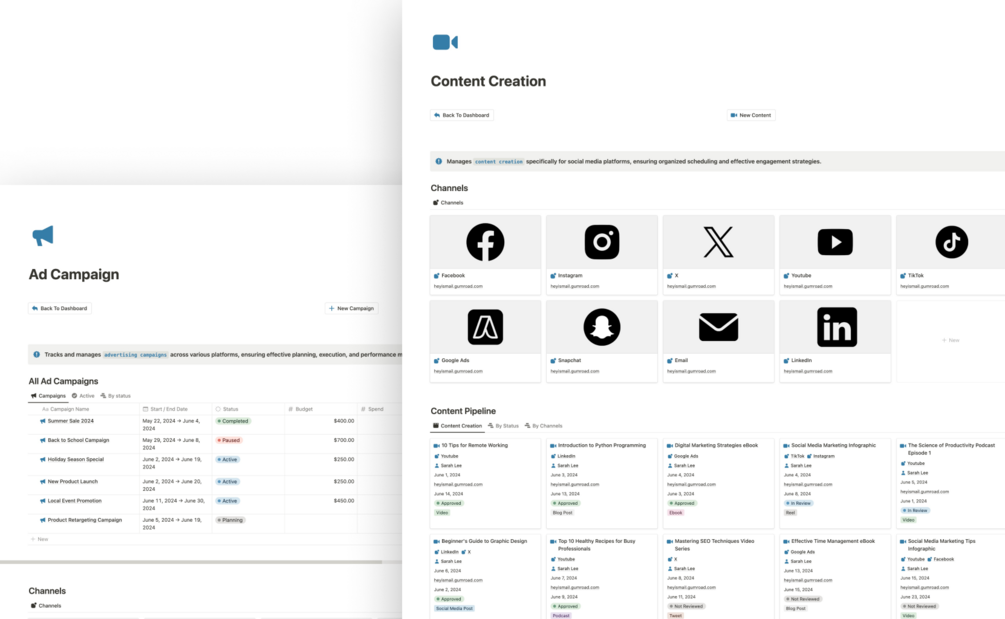Viewport: 1005px width, 619px height.
Task: Click megaphone icon beside New Product Launch
Action: (42, 481)
